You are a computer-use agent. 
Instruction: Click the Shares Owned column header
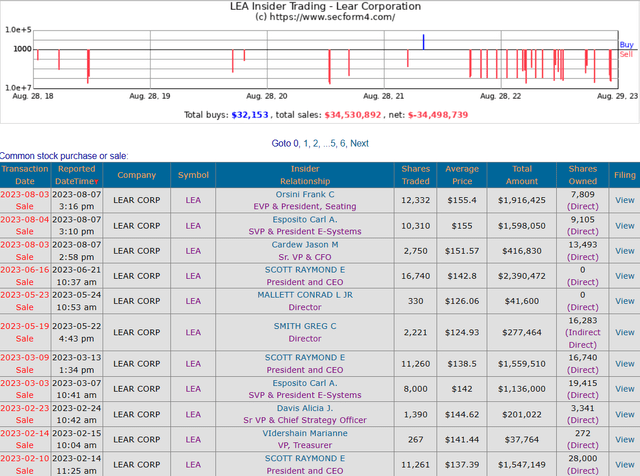(x=582, y=175)
